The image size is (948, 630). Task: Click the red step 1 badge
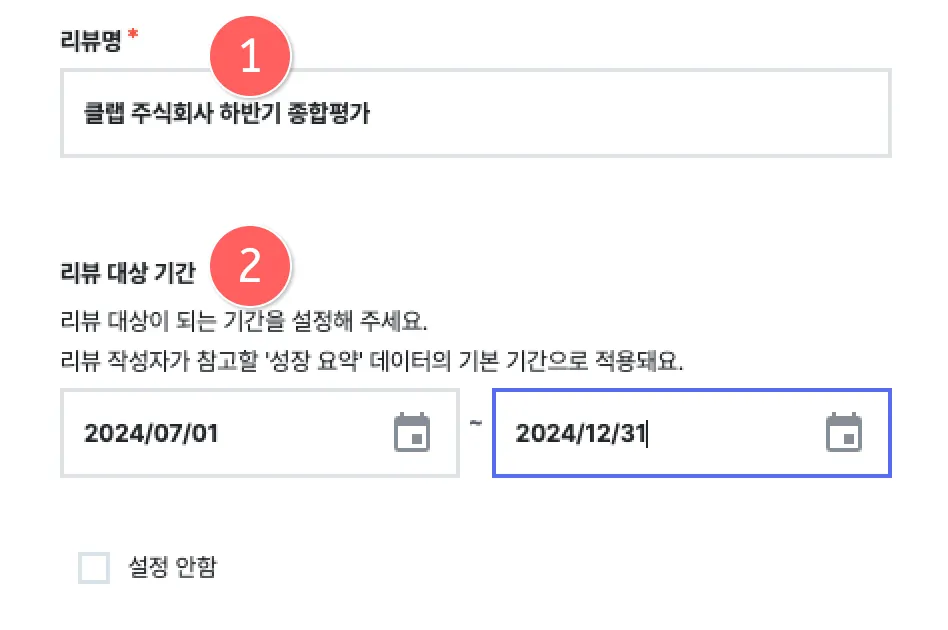coord(250,58)
